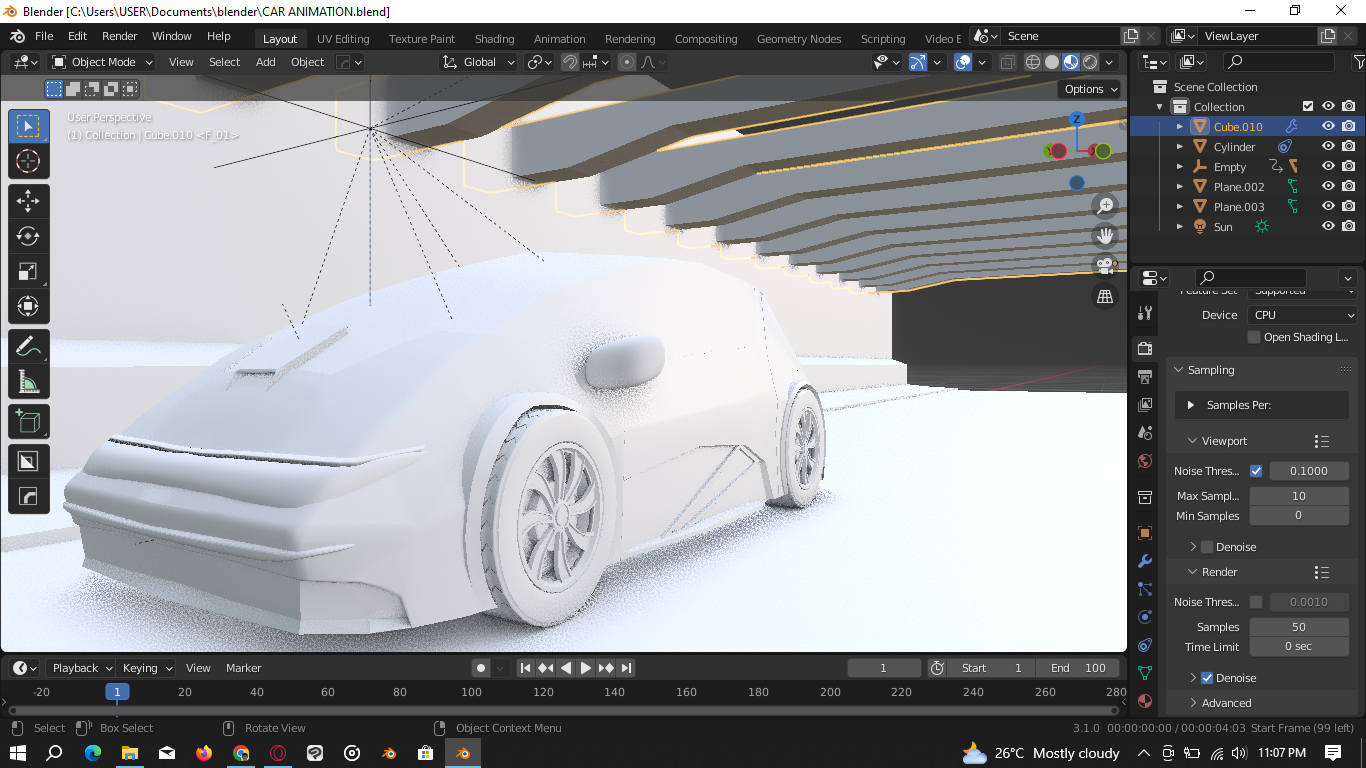Click the pan view hand icon
1366x768 pixels.
tap(1105, 236)
